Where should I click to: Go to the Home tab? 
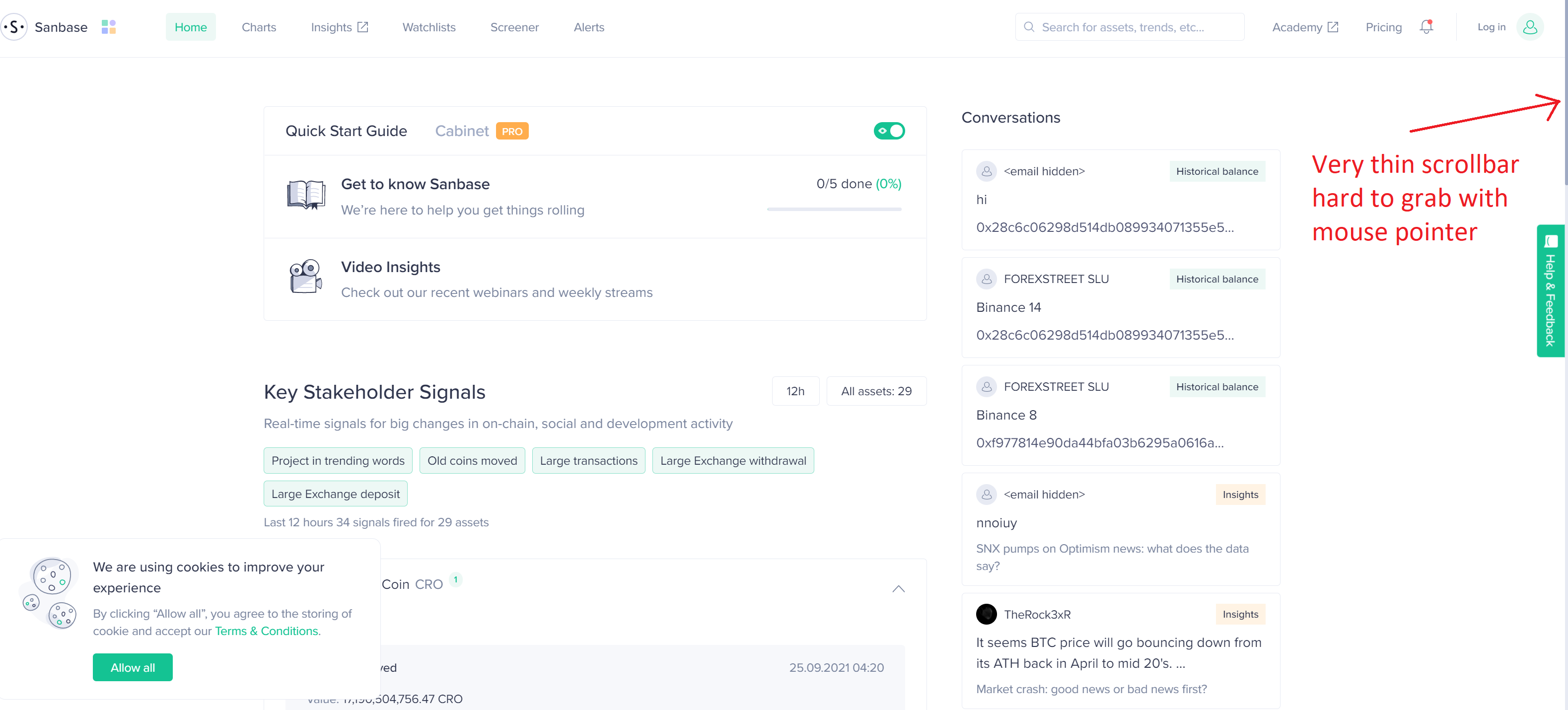191,27
